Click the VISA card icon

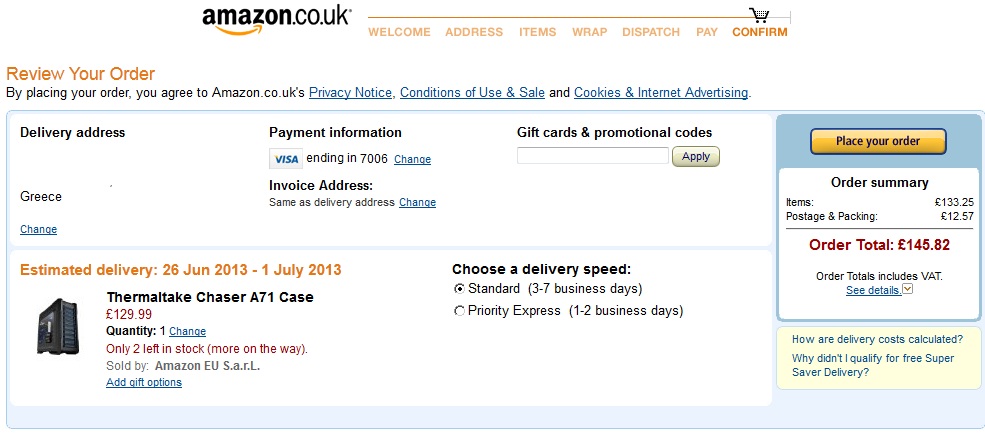click(286, 159)
